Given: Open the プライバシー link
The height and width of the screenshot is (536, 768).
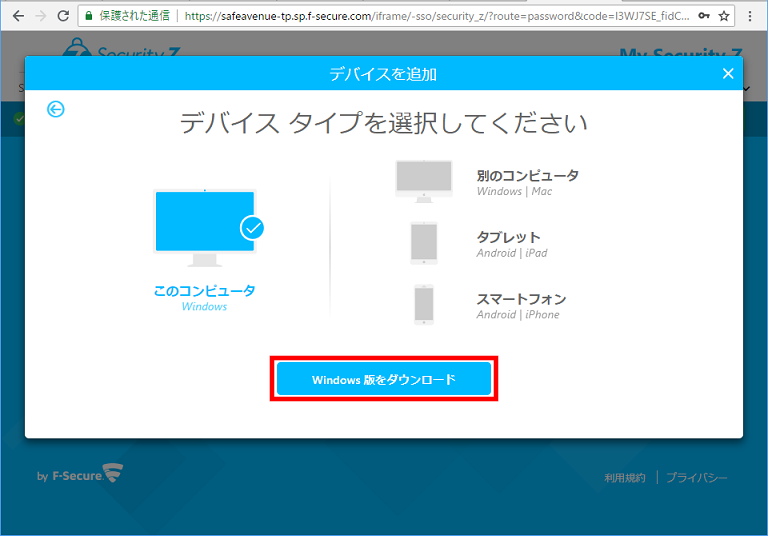Looking at the screenshot, I should pos(697,478).
